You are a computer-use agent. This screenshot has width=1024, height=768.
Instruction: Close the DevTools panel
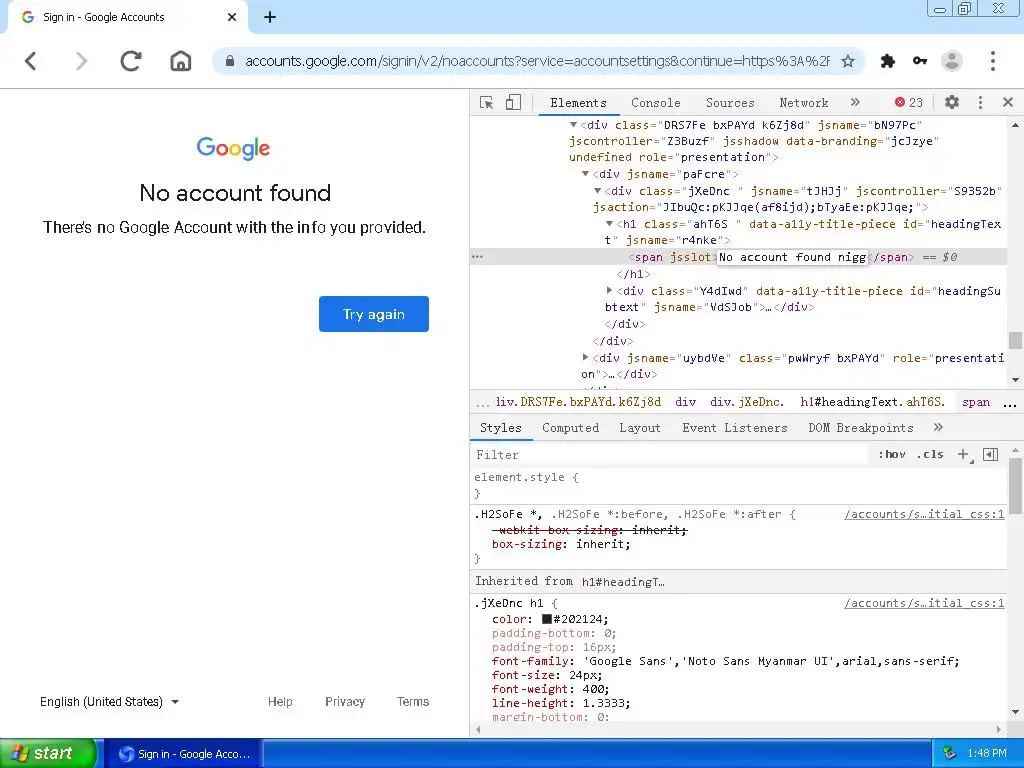coord(1008,103)
